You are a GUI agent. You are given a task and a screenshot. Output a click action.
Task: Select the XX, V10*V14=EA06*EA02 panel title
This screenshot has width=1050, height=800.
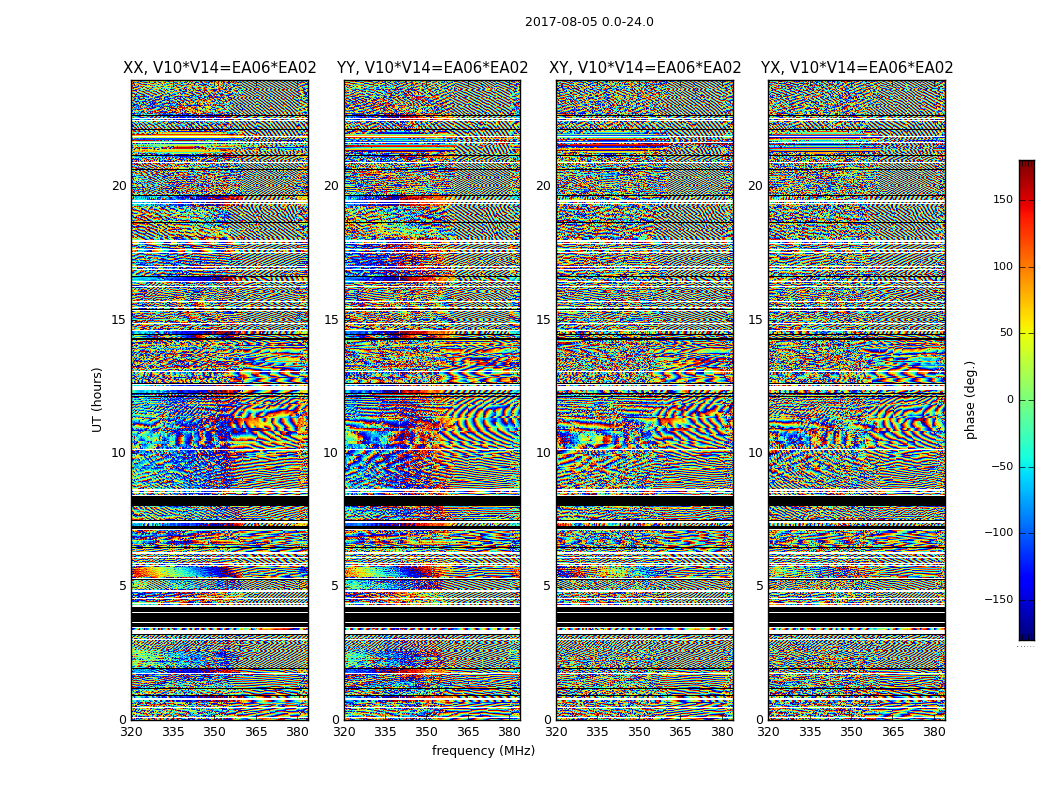[x=220, y=68]
